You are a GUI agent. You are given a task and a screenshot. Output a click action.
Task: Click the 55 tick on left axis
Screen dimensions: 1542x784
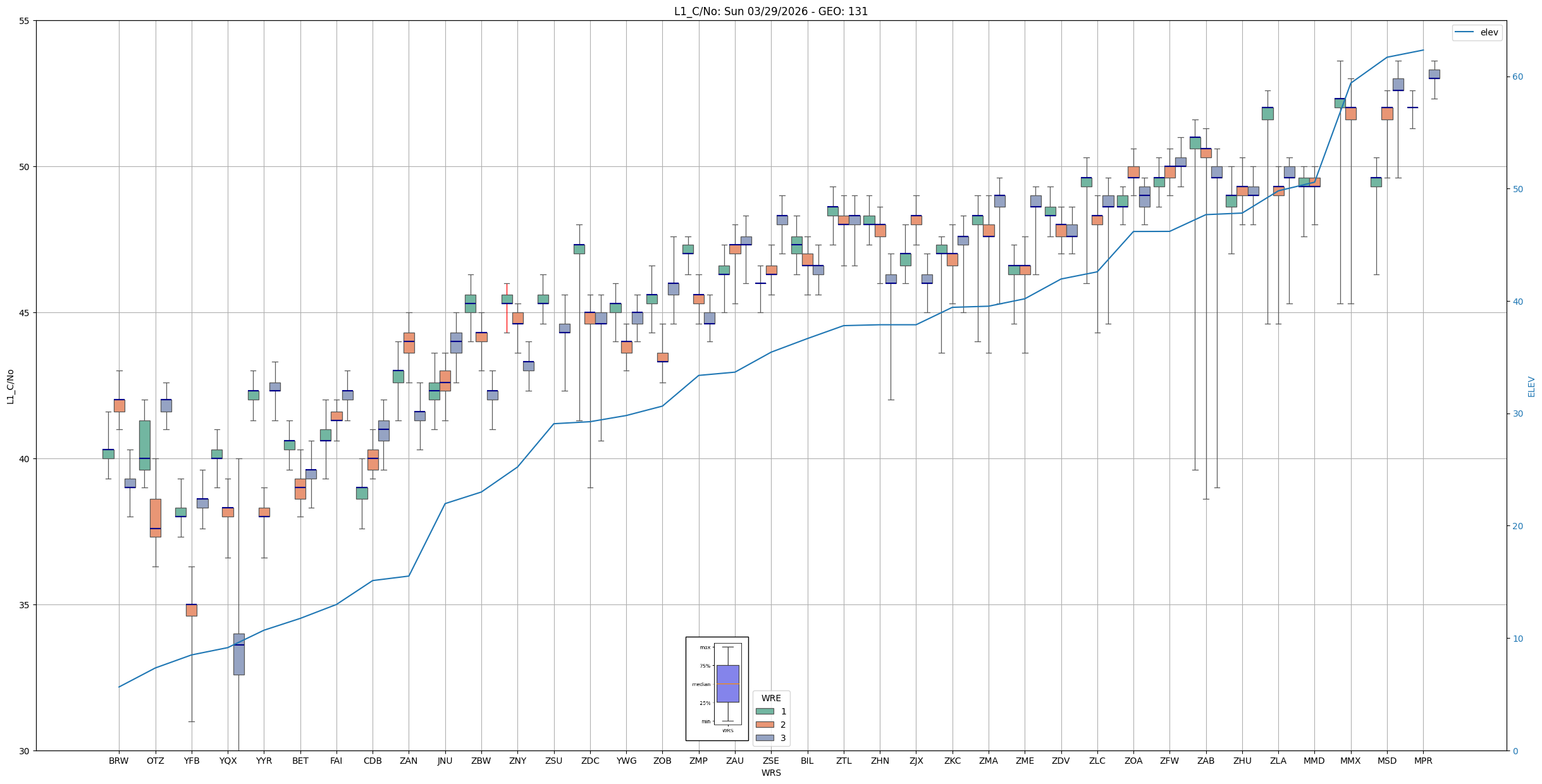point(25,21)
